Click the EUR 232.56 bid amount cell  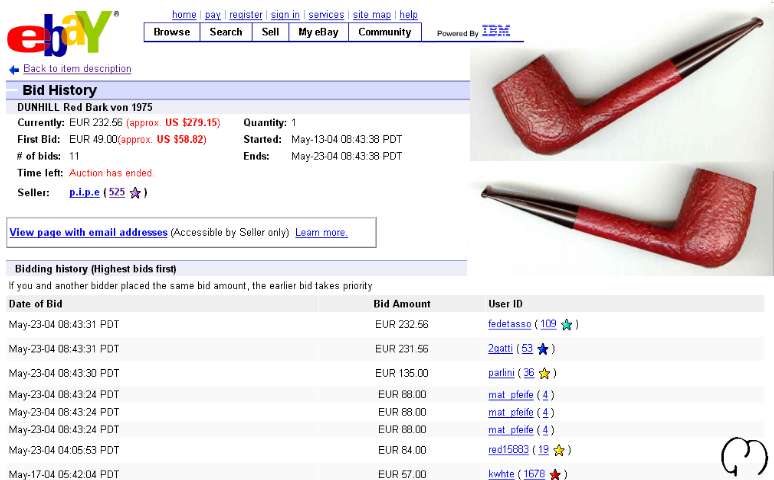tap(402, 324)
